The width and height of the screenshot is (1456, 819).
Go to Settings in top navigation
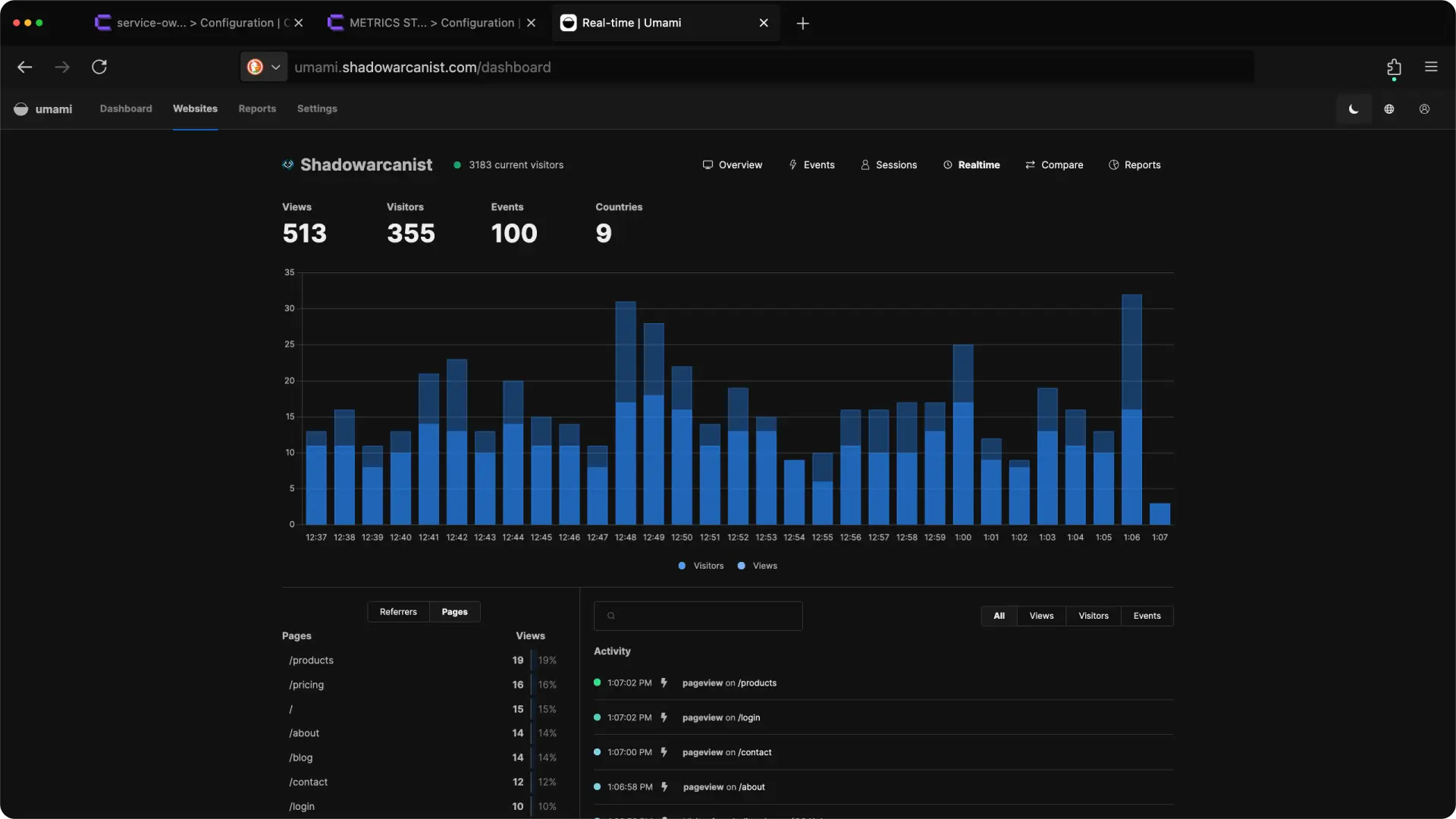317,109
